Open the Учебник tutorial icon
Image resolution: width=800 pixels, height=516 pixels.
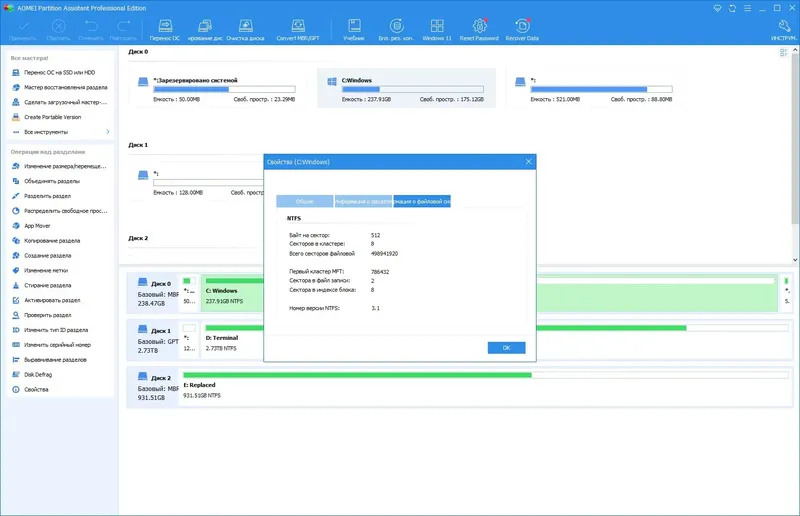[x=354, y=30]
